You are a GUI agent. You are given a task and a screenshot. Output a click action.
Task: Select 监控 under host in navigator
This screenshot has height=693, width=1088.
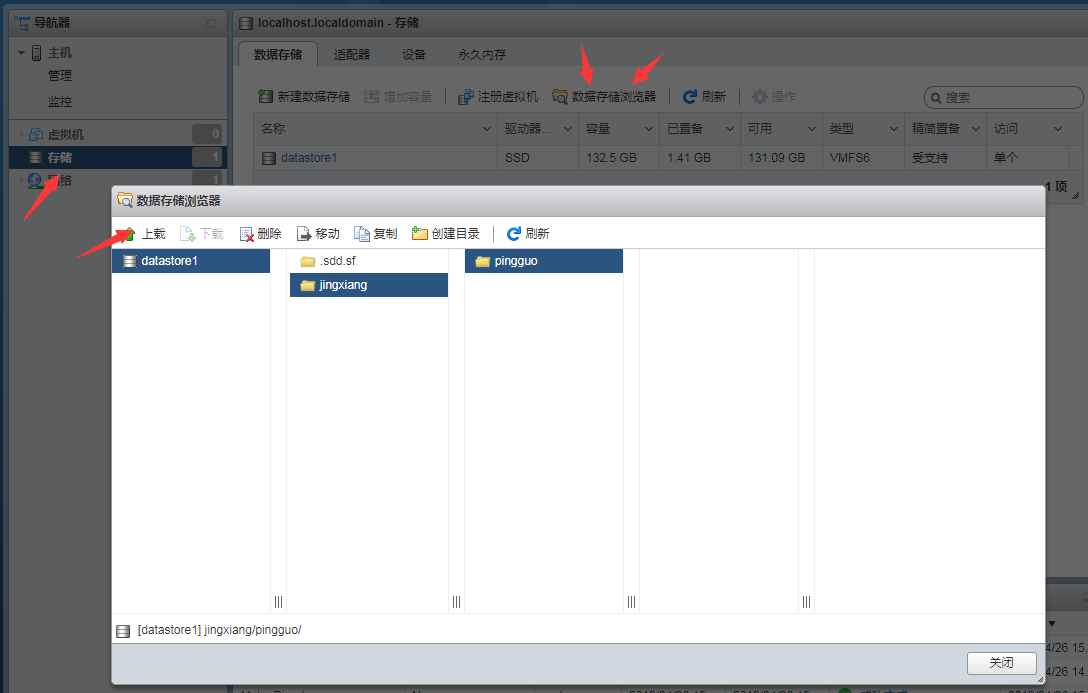click(60, 102)
